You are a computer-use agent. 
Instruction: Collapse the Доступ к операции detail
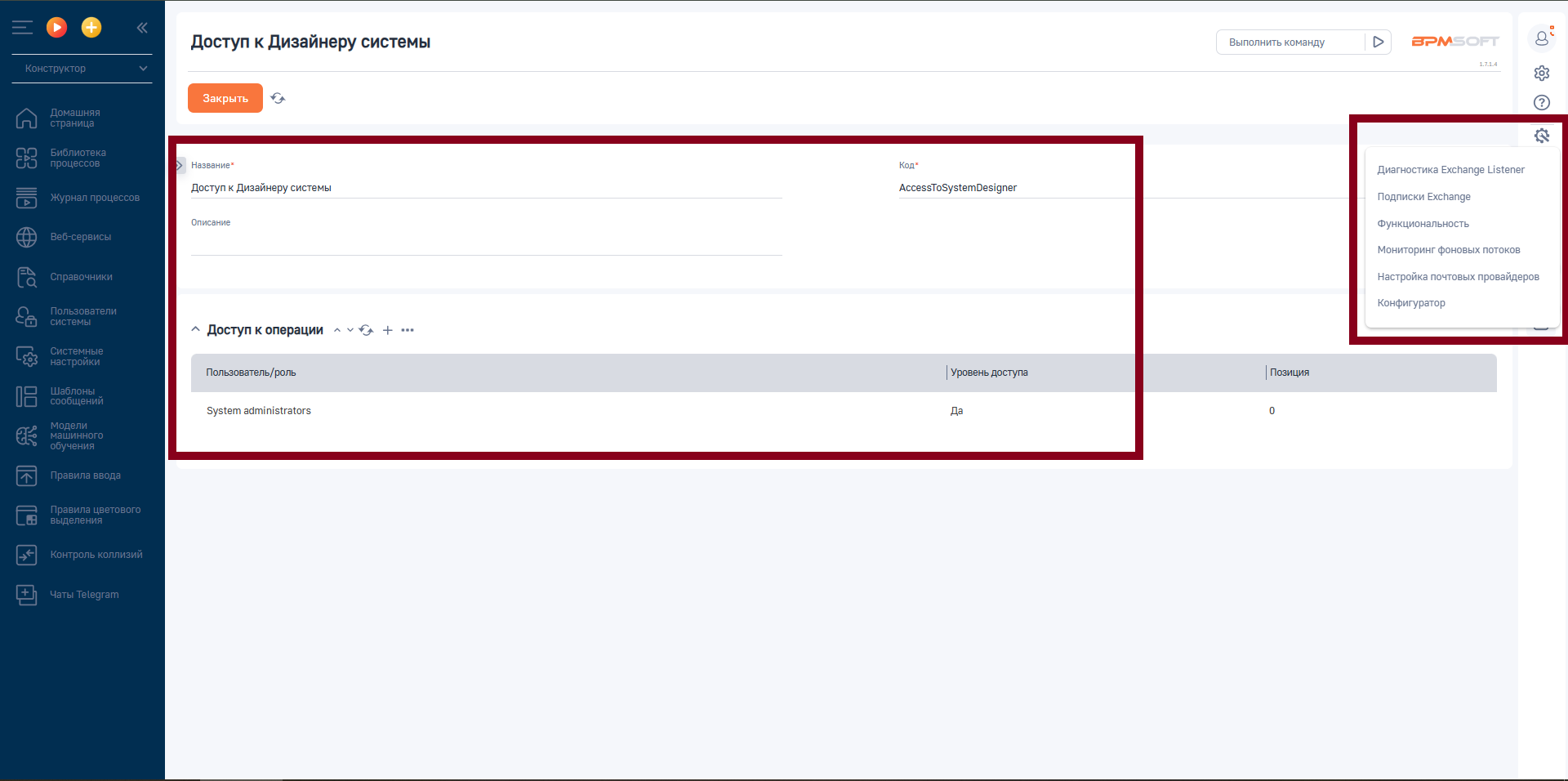point(195,329)
